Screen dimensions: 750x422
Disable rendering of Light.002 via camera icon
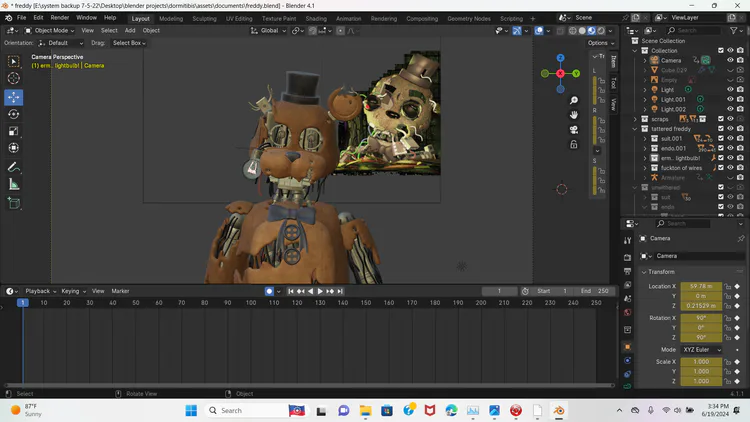click(740, 109)
